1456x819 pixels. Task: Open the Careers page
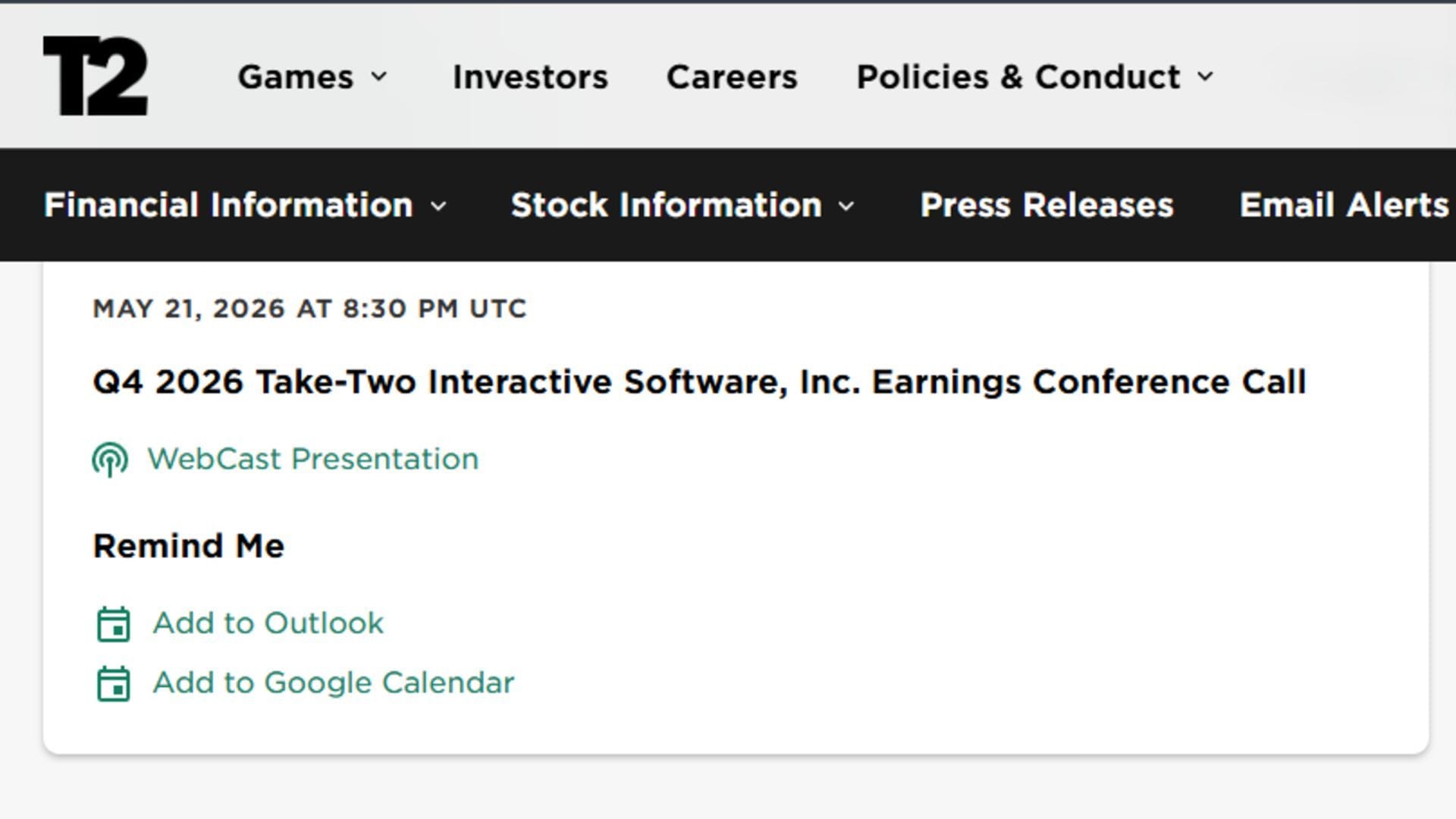(732, 77)
